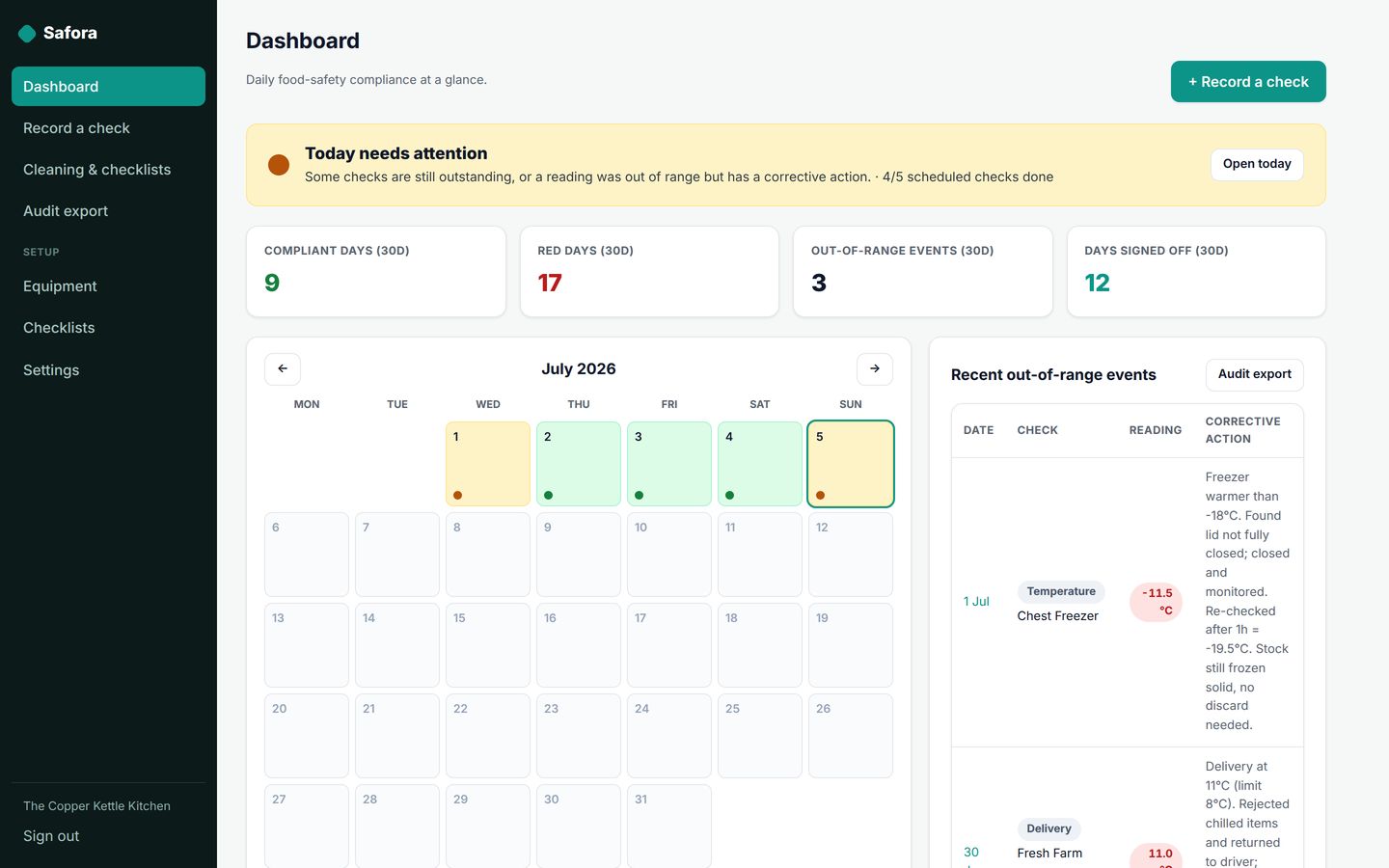
Task: Click the Red days (30D) card
Action: click(x=649, y=272)
